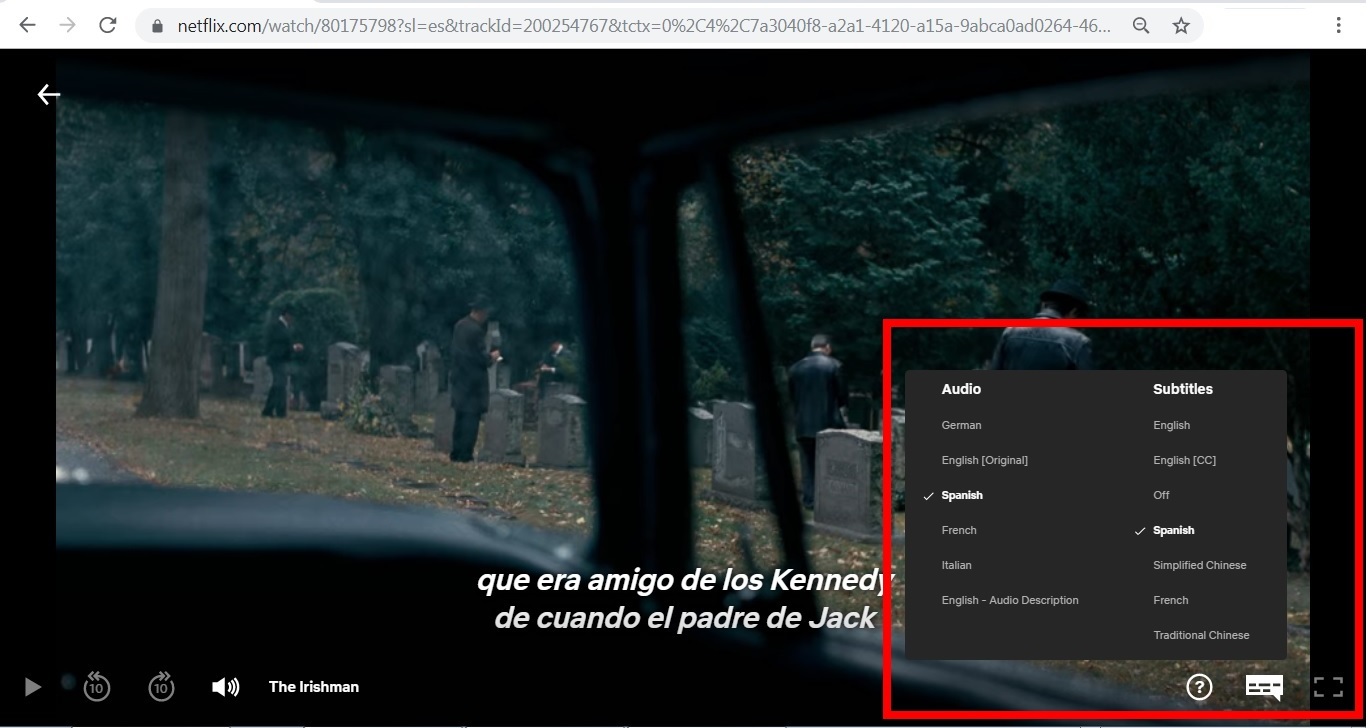Select English [Original] audio
Screen dimensions: 1368x728
[985, 460]
